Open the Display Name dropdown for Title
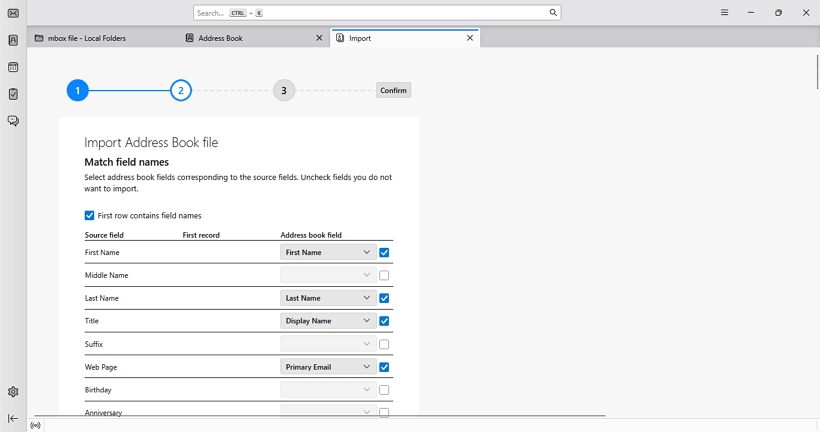This screenshot has width=820, height=432. point(328,321)
